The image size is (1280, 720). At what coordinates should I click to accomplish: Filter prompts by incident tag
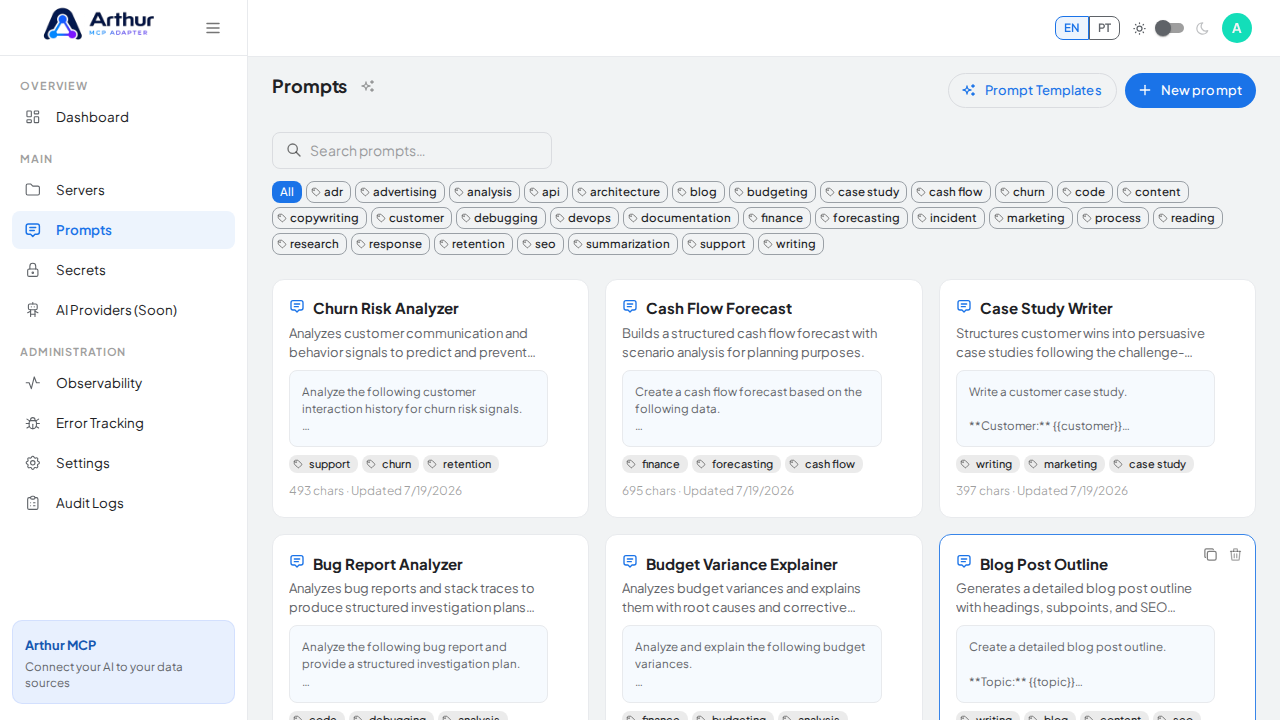948,218
